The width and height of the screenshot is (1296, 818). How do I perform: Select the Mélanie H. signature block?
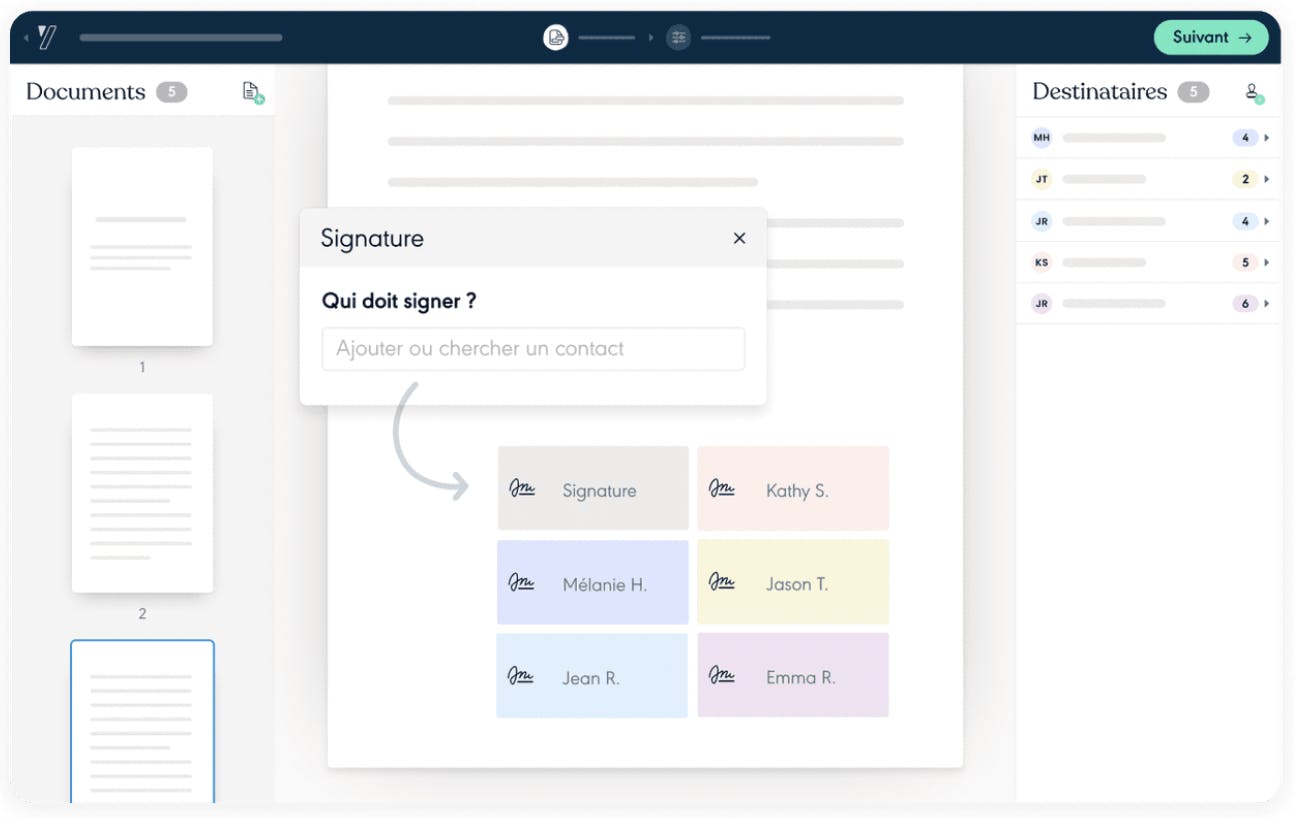(593, 582)
